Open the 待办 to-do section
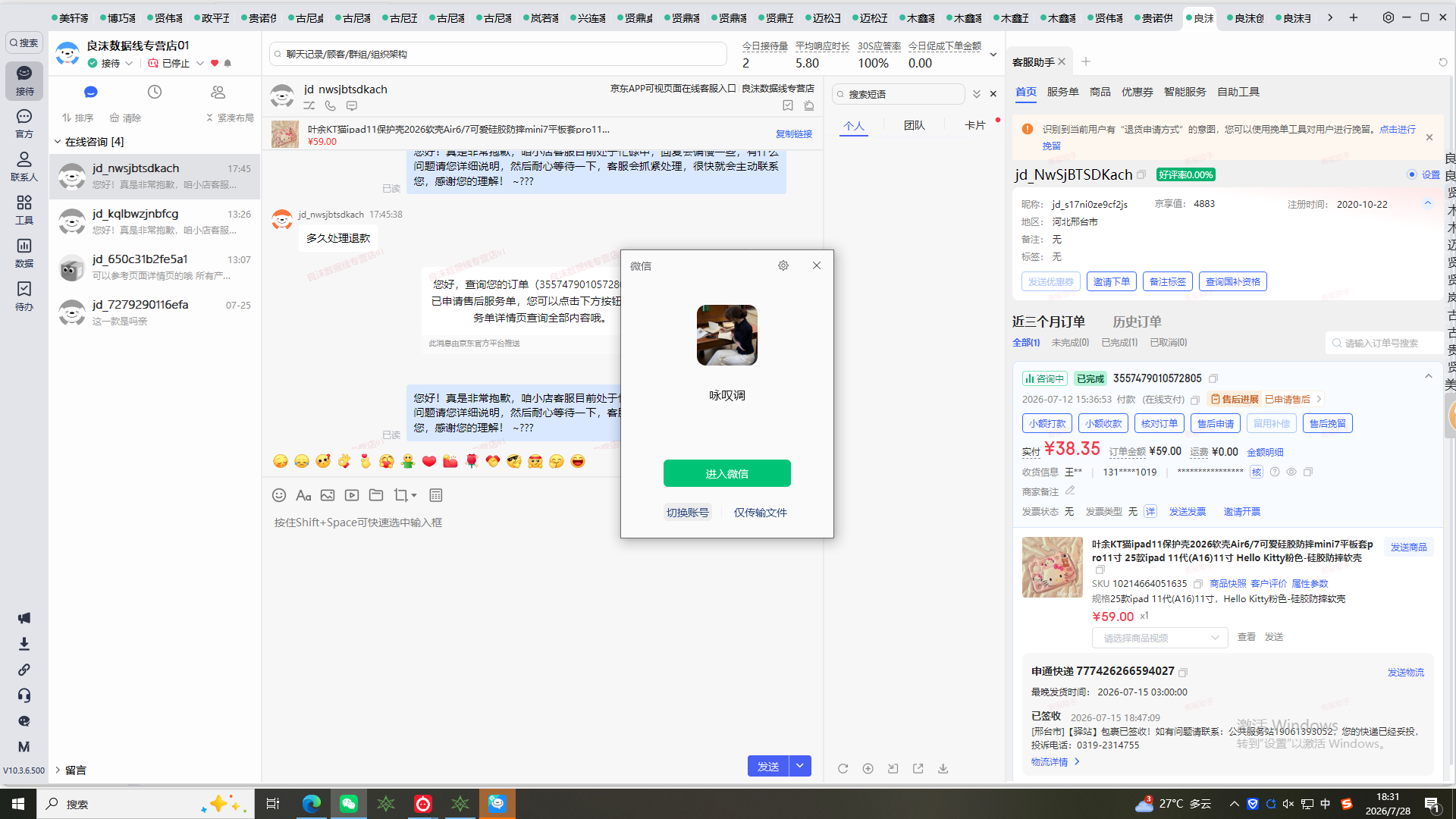 tap(24, 296)
